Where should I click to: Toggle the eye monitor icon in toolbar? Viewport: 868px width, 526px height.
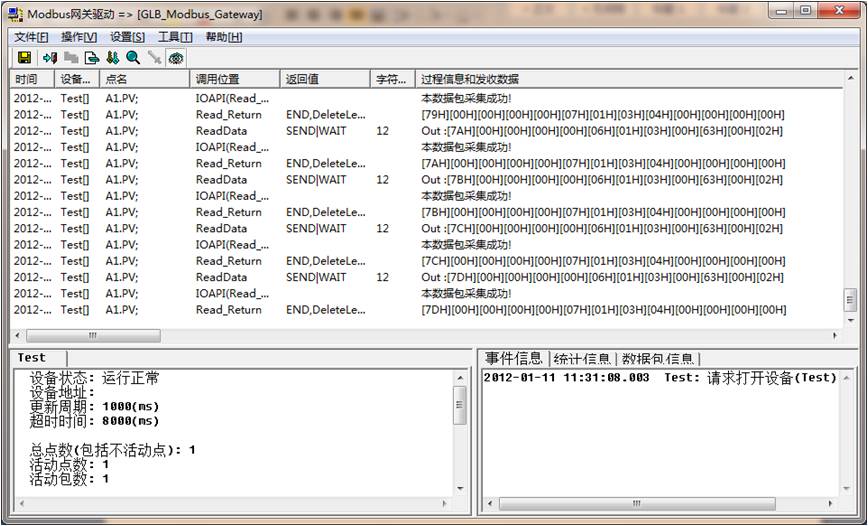pos(176,58)
